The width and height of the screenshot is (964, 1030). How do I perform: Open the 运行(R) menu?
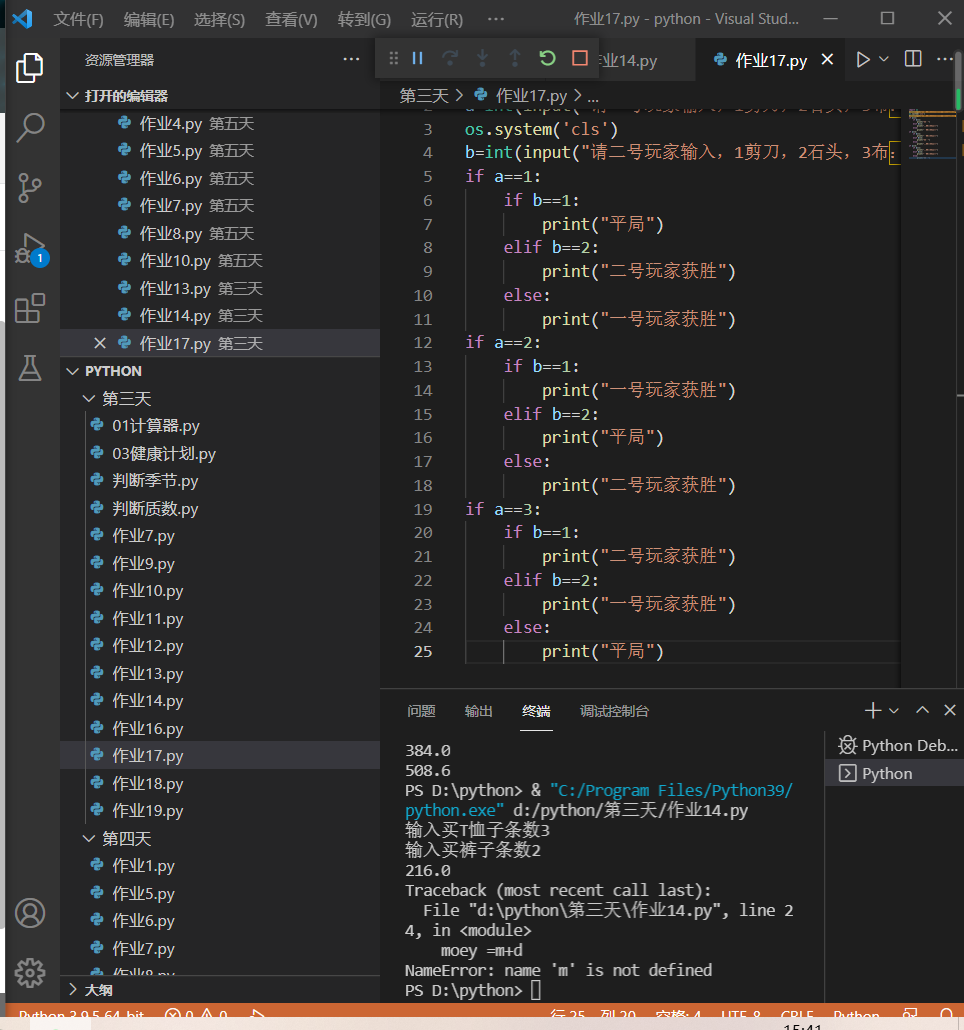point(437,20)
